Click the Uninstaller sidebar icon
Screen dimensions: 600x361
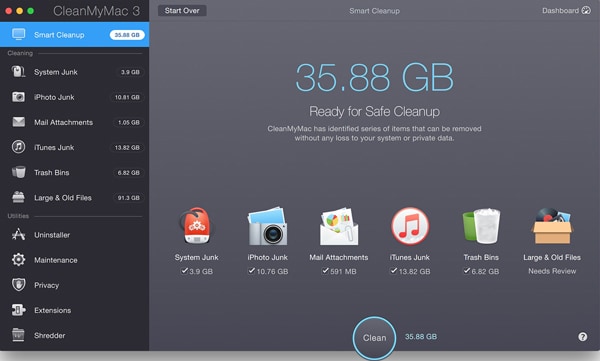pyautogui.click(x=18, y=234)
